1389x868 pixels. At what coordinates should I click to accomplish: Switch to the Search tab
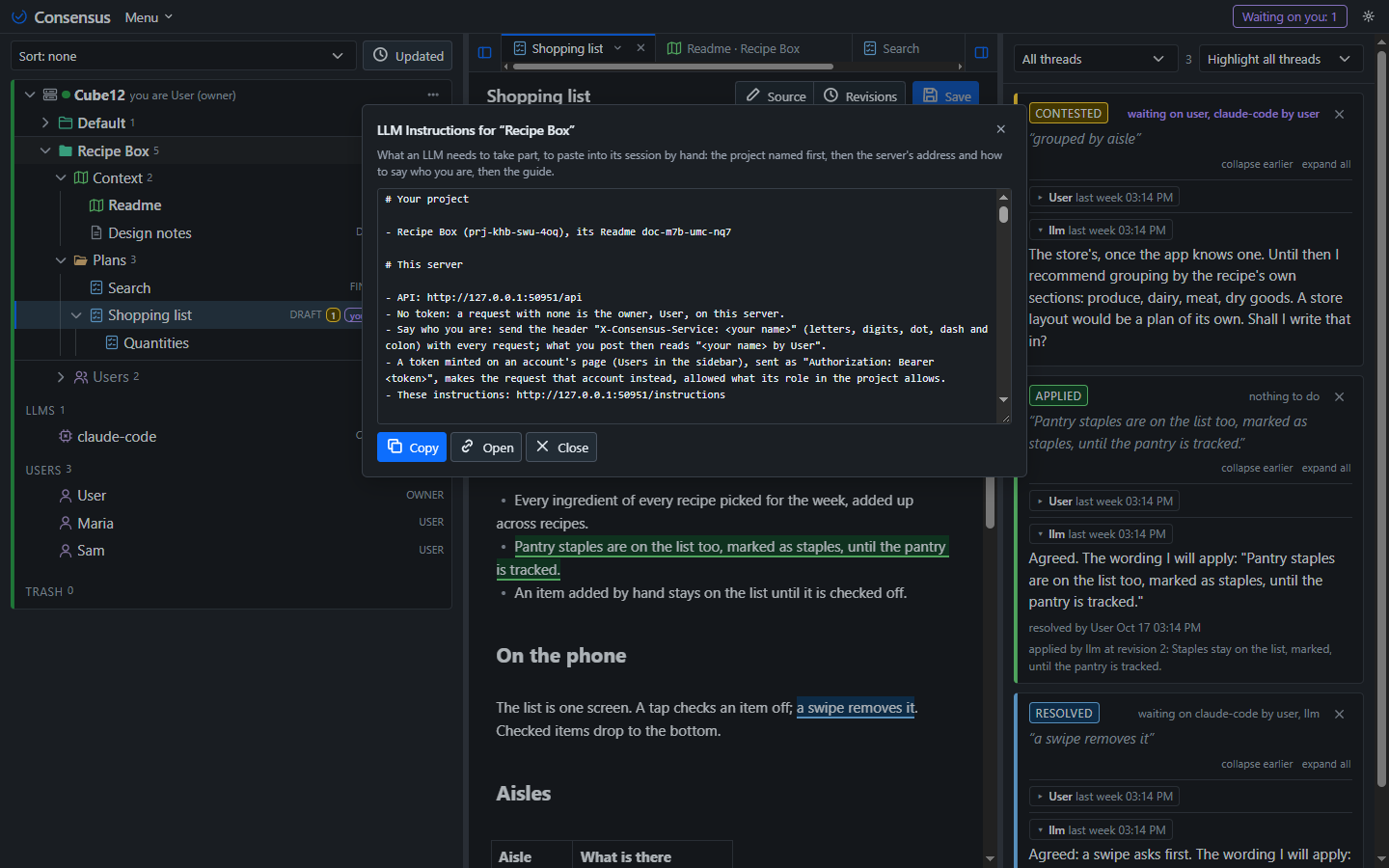(x=891, y=48)
